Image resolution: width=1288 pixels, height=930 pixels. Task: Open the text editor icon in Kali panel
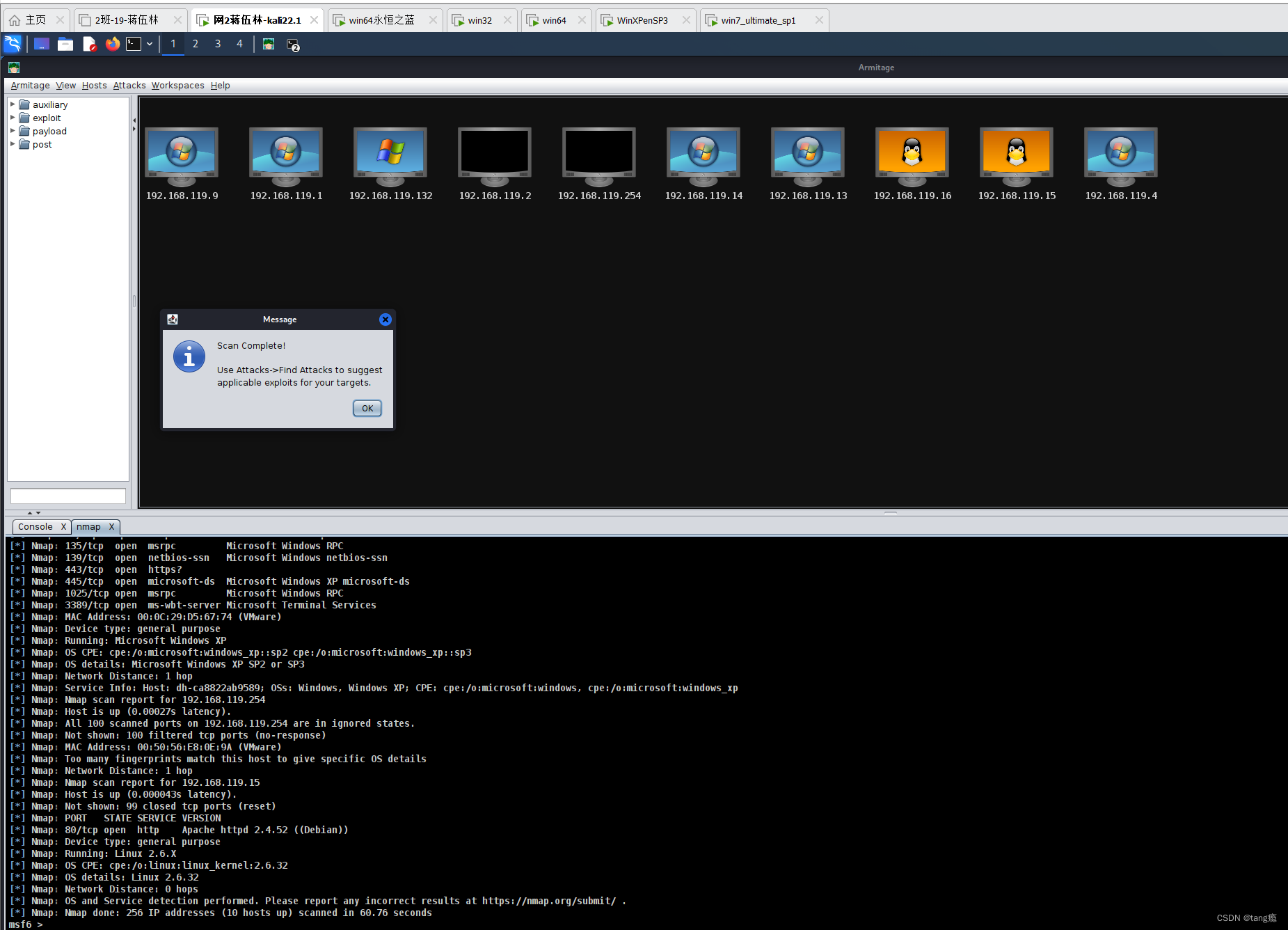[x=89, y=44]
